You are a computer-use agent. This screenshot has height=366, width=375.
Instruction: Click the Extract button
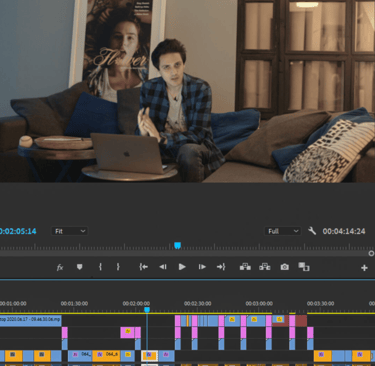(x=265, y=267)
